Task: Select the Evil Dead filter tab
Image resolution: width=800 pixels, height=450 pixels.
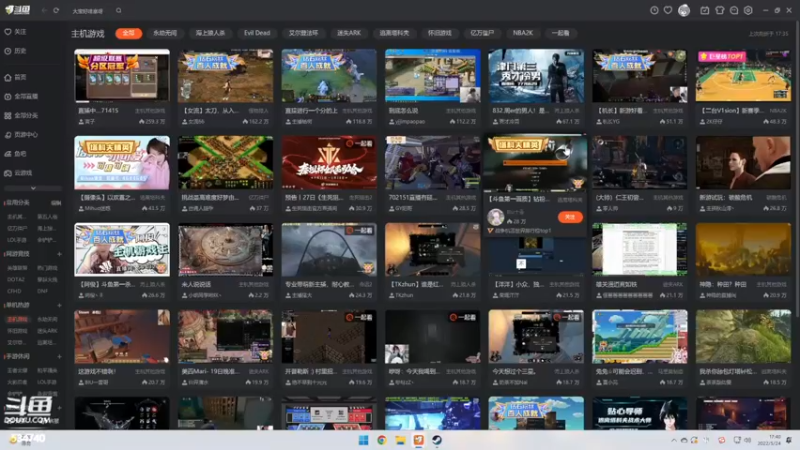Action: coord(257,33)
